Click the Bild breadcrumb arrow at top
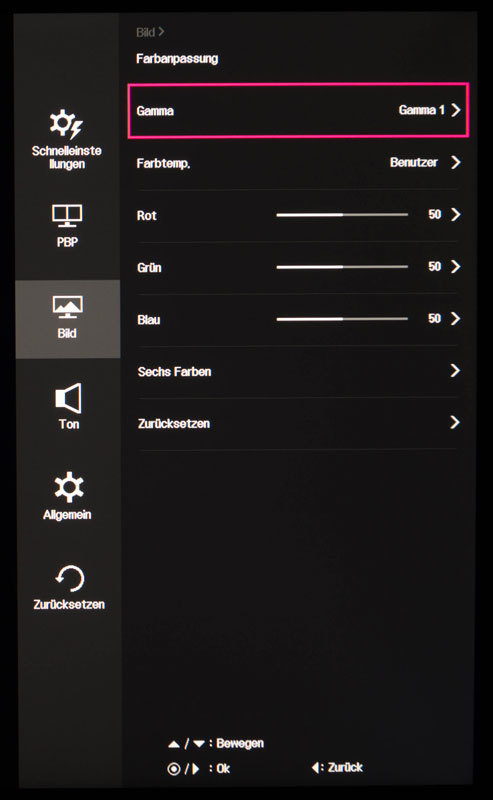The width and height of the screenshot is (493, 800). pyautogui.click(x=161, y=32)
